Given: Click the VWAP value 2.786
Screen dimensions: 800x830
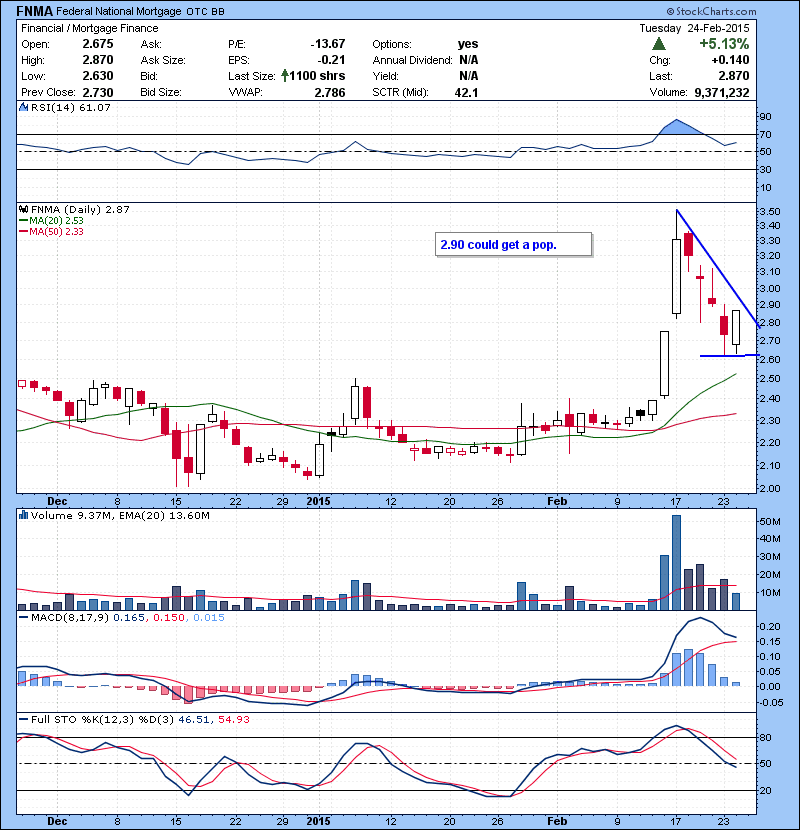Looking at the screenshot, I should click(330, 93).
